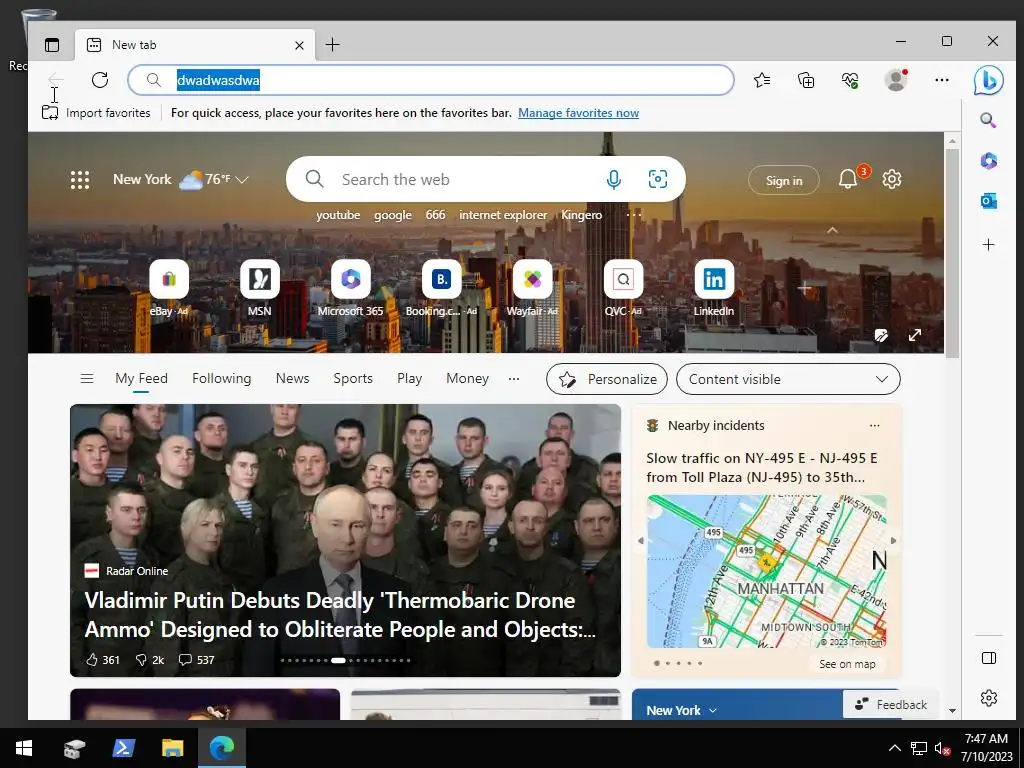Click the Personalize button

click(607, 379)
